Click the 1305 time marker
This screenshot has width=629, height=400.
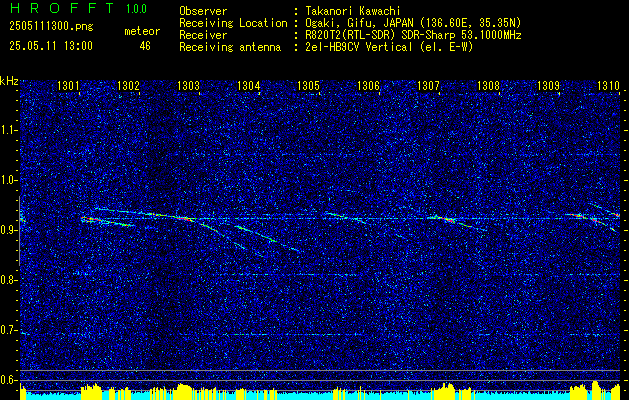[308, 85]
